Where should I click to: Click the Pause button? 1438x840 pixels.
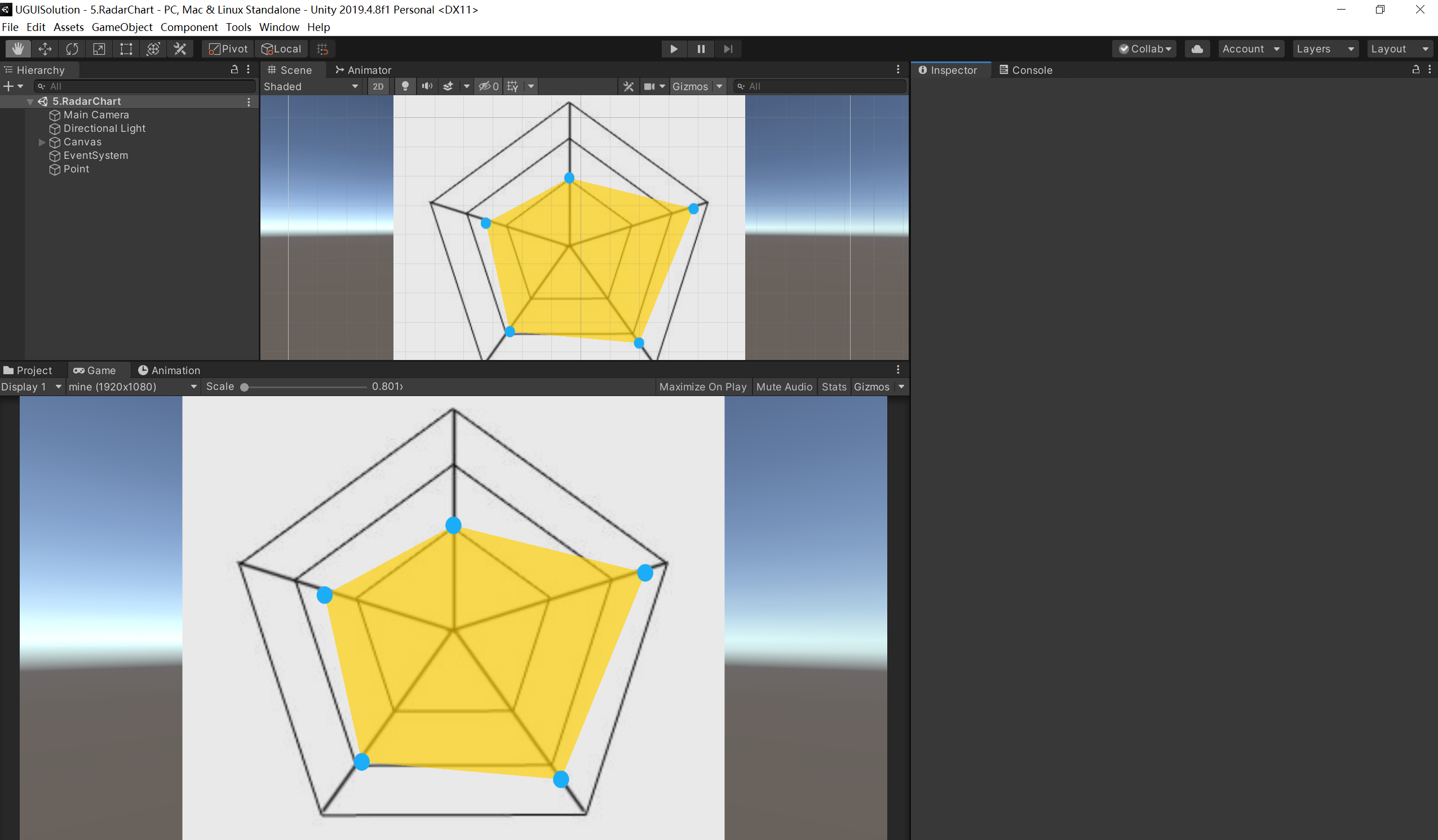click(x=701, y=49)
